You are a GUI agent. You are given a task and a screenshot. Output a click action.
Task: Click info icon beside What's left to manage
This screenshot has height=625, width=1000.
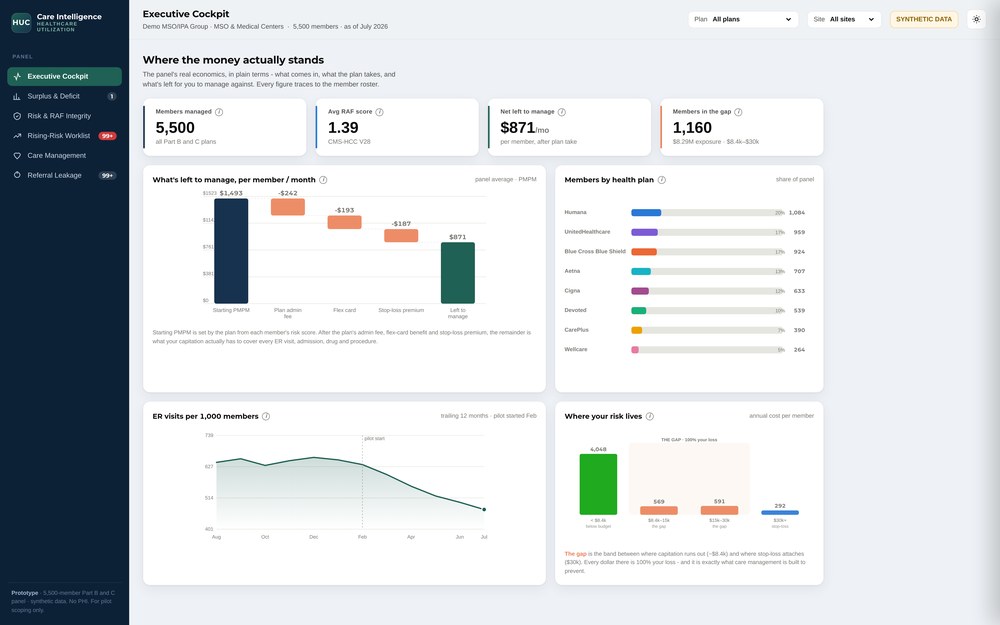(323, 180)
